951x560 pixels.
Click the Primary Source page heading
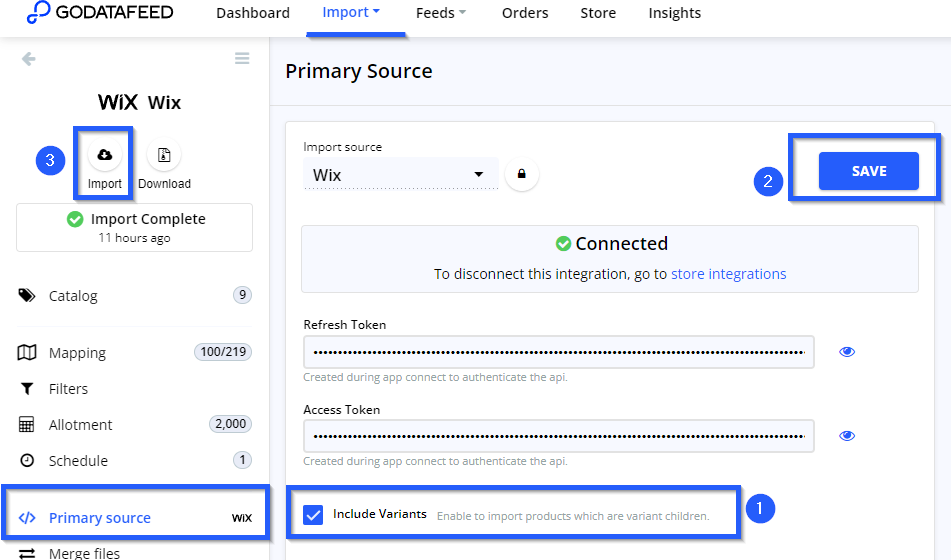coord(359,71)
